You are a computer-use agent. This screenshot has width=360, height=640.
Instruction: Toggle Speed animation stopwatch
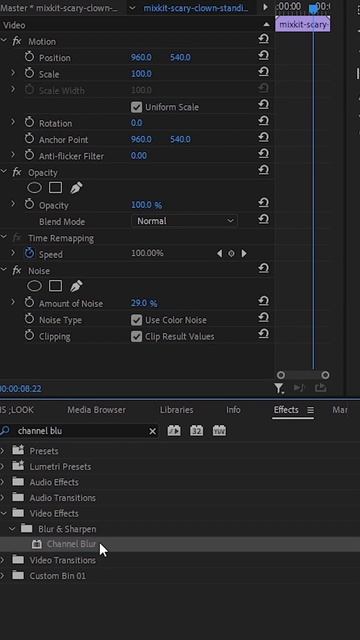coord(29,253)
